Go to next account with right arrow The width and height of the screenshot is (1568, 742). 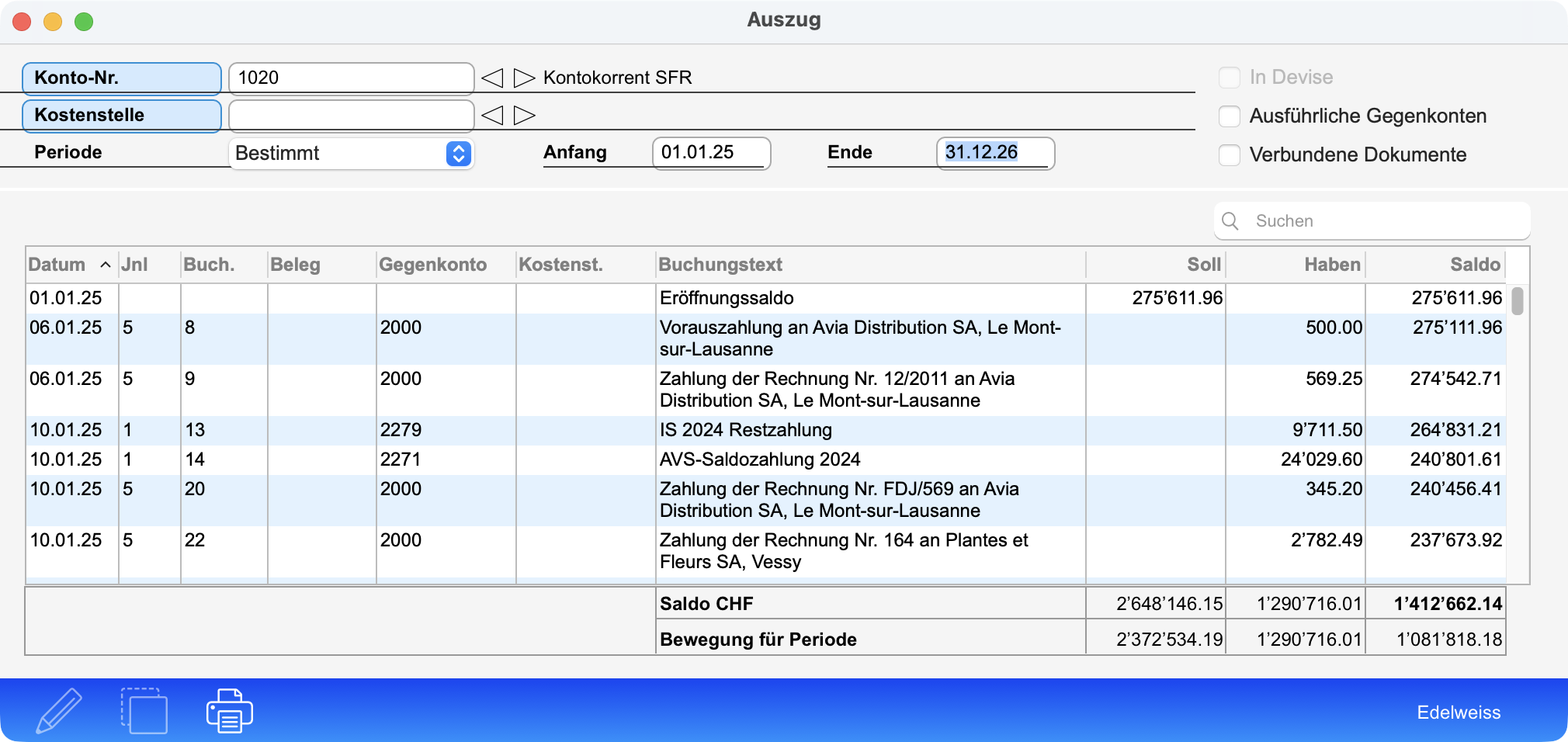click(525, 78)
